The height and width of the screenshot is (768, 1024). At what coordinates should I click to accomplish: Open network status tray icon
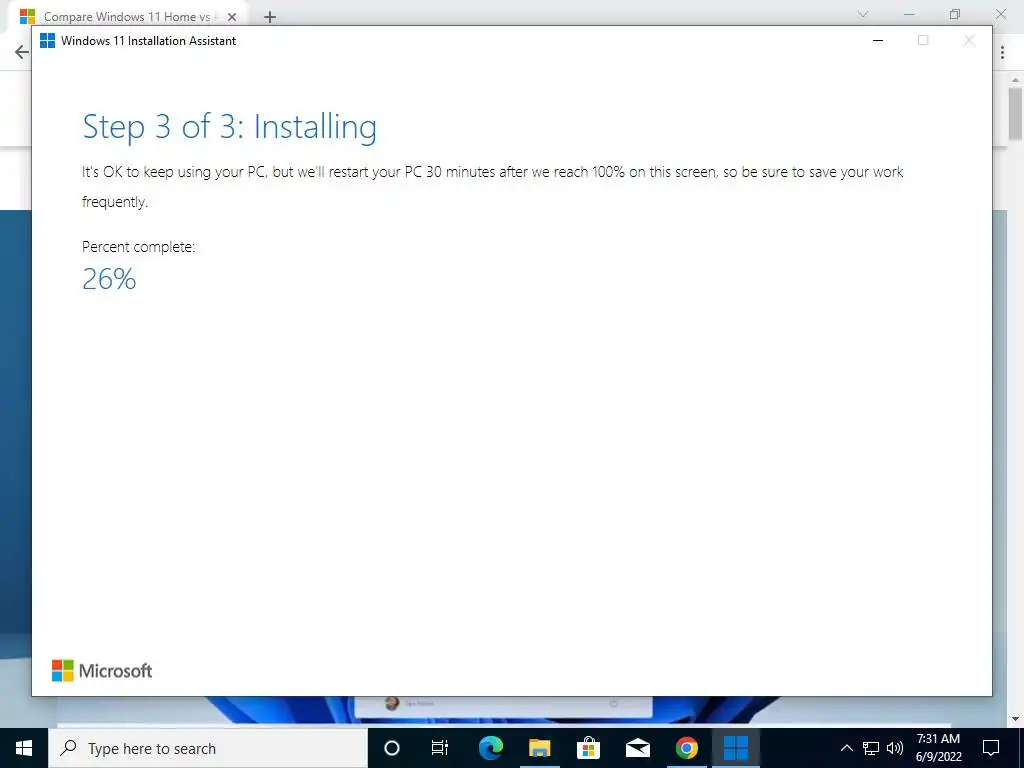pyautogui.click(x=871, y=748)
